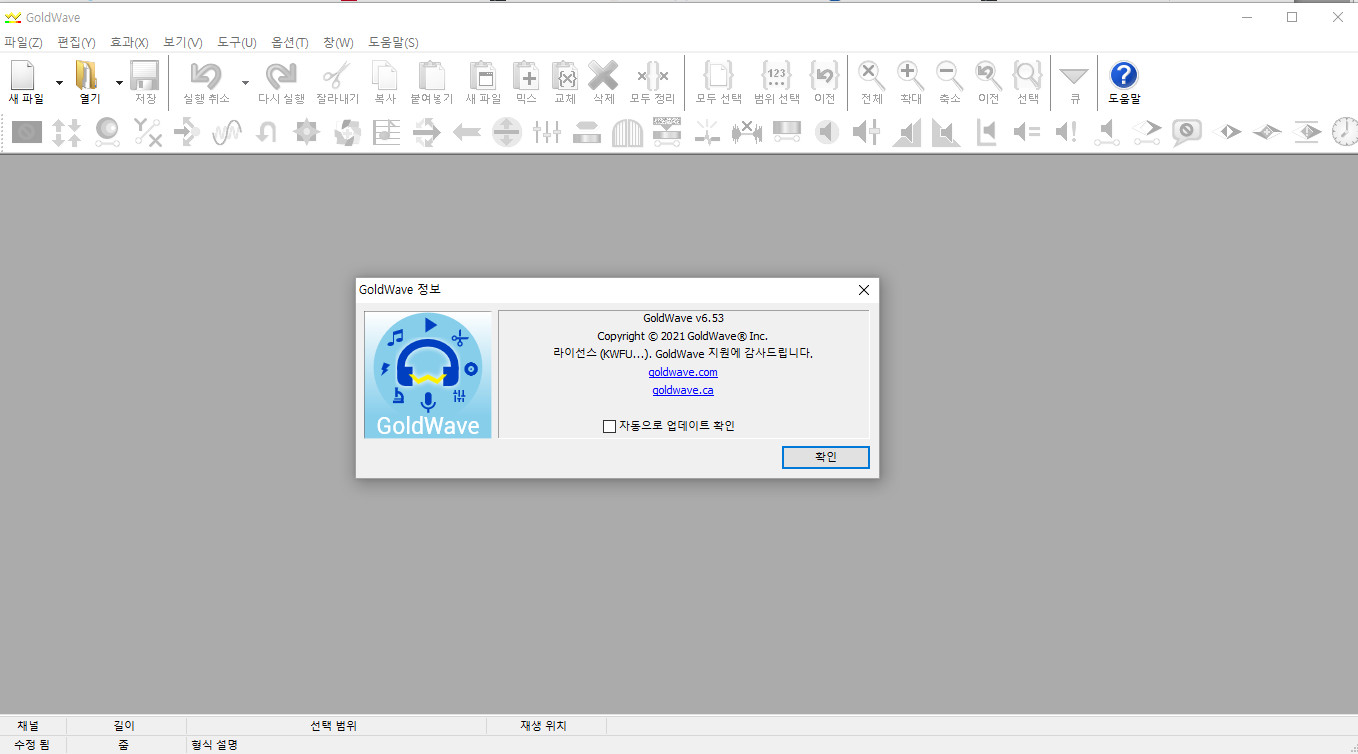Viewport: 1358px width, 754px height.
Task: Click the 다시 실행 (Redo) icon
Action: [281, 75]
